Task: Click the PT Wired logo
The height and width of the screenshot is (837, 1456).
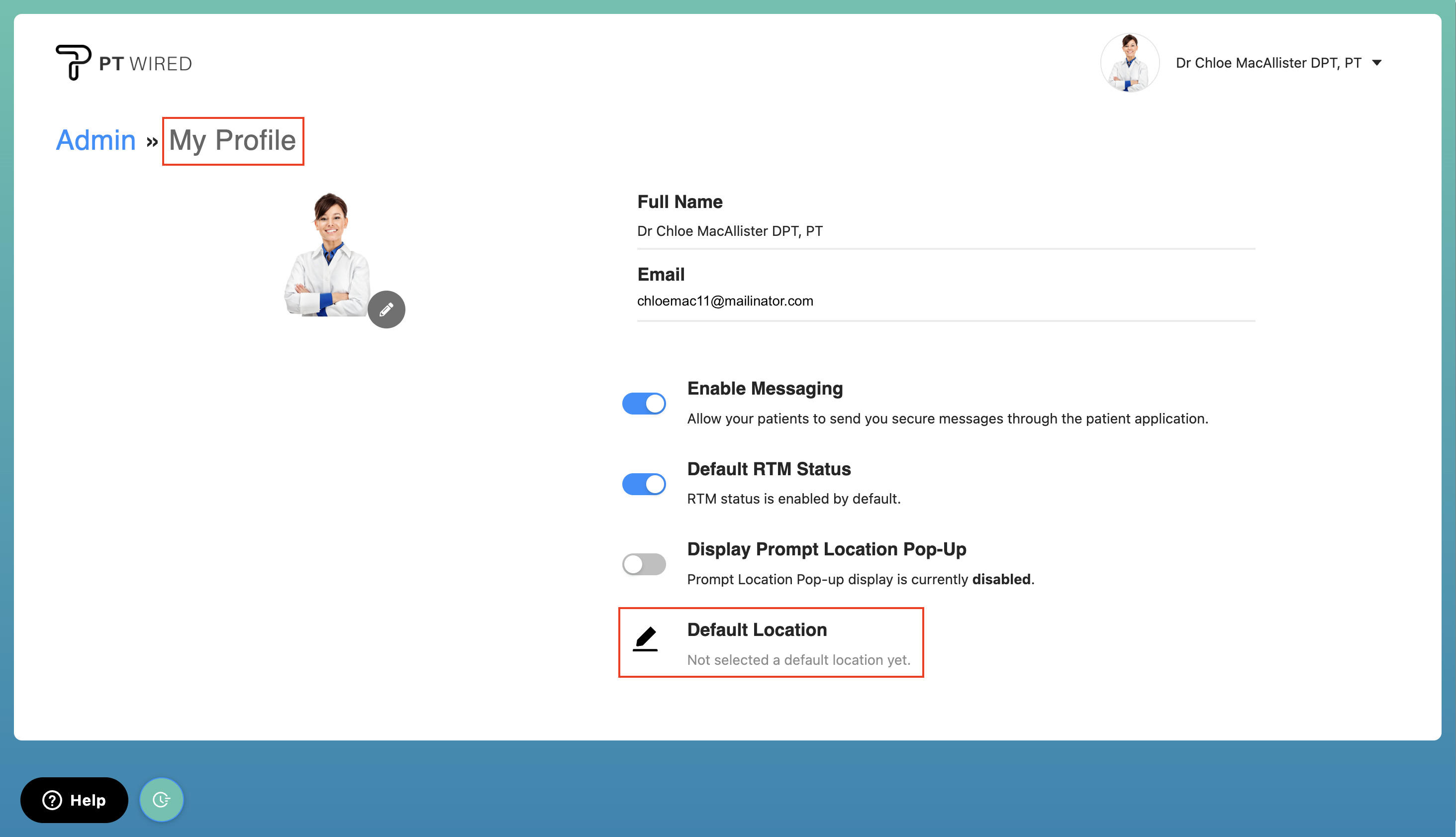Action: (x=123, y=62)
